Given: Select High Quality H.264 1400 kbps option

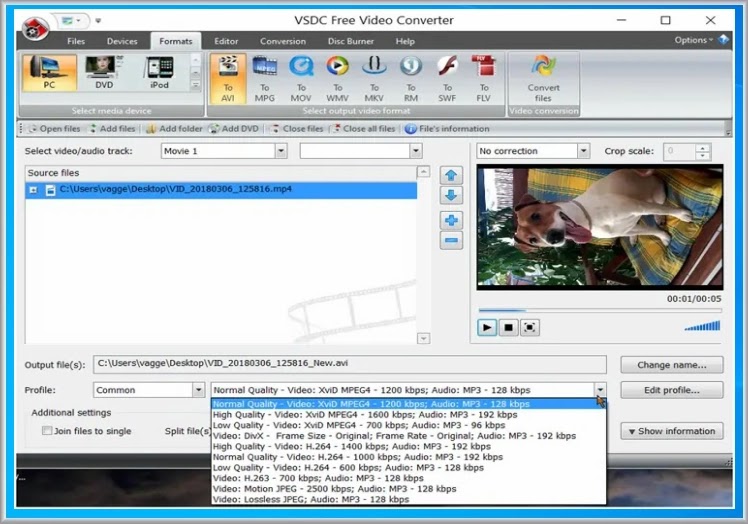Looking at the screenshot, I should pos(408,446).
